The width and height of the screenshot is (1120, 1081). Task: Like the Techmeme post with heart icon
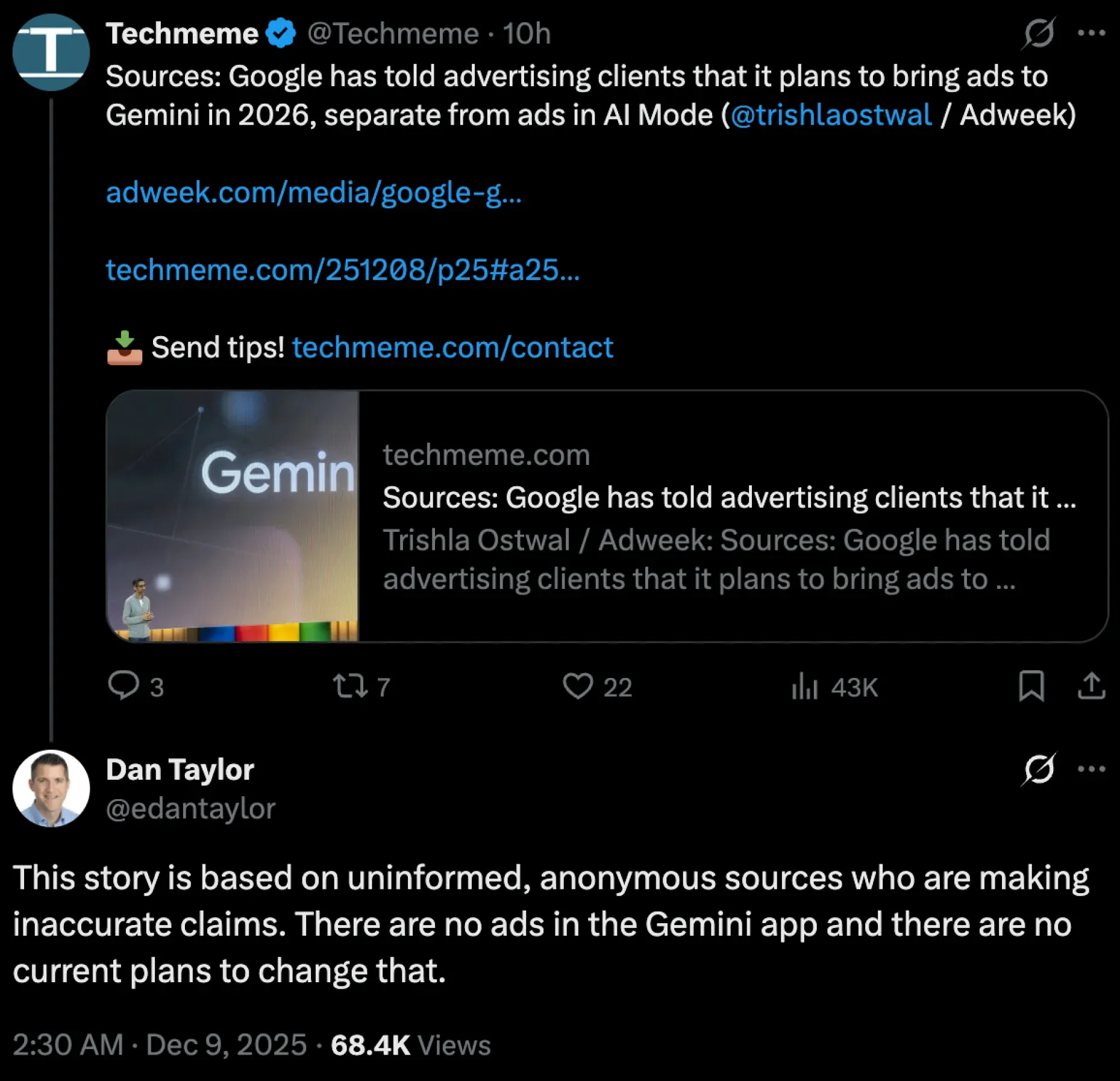click(x=578, y=686)
